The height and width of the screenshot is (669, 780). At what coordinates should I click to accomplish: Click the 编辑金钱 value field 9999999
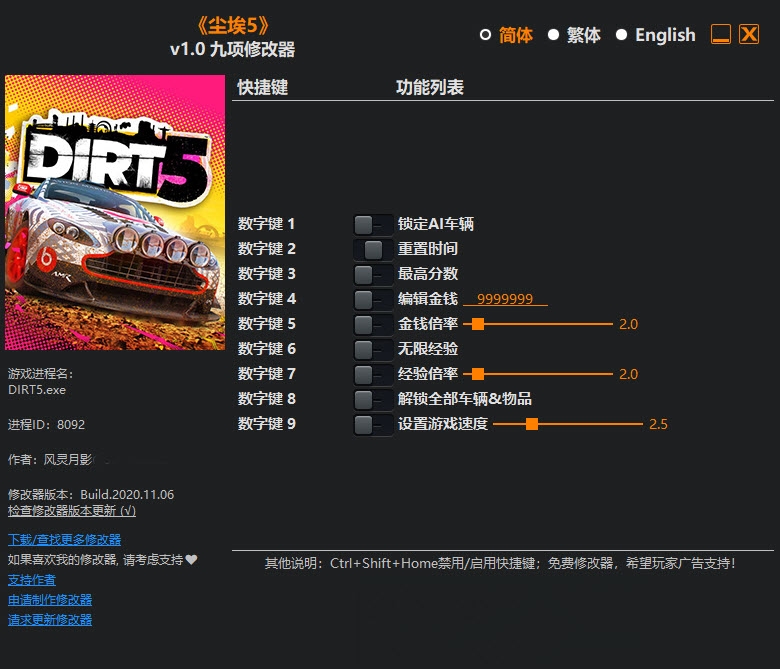(505, 299)
